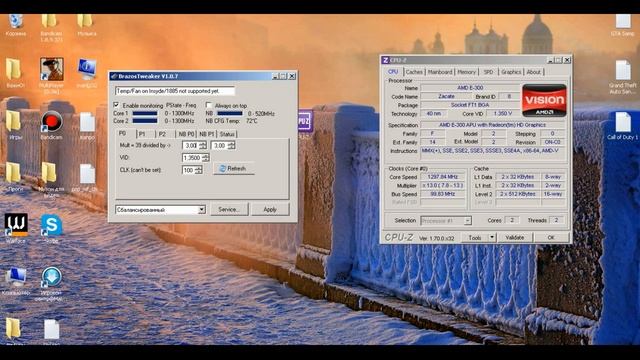This screenshot has width=640, height=360.
Task: Minimize the CPU-Z window
Action: [x=551, y=60]
